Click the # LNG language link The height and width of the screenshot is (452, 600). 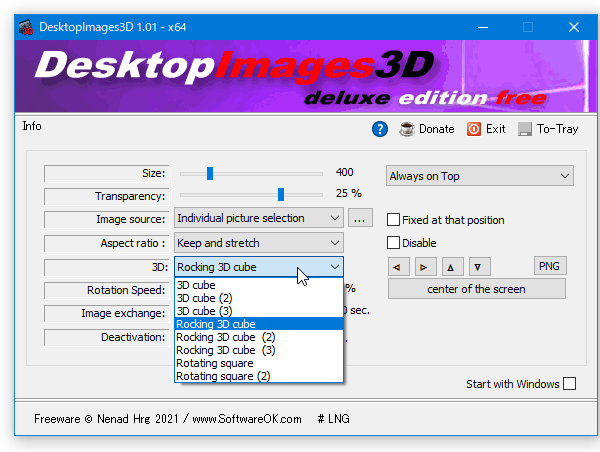point(333,419)
